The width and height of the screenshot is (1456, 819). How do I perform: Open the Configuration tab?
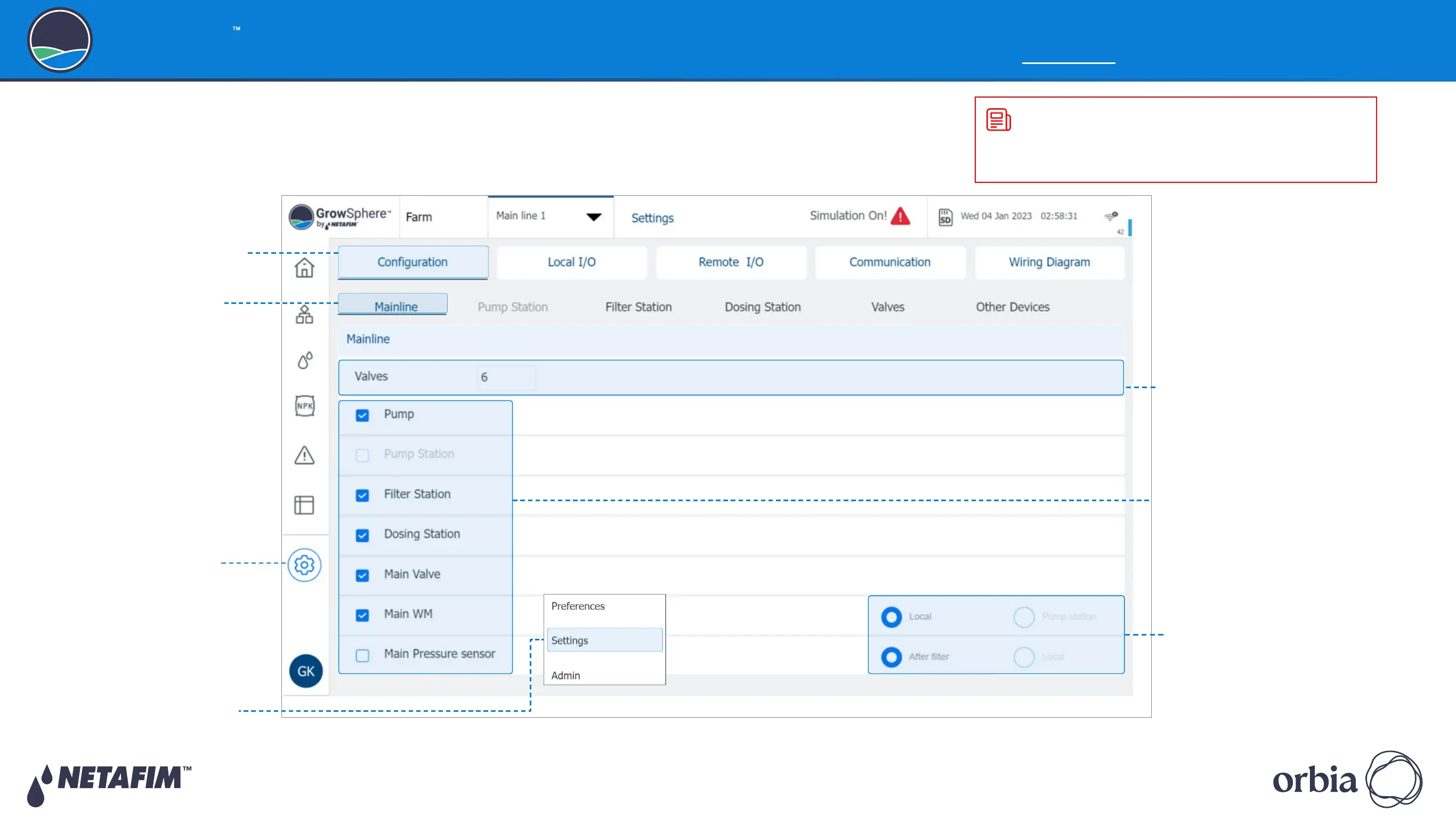pyautogui.click(x=412, y=262)
